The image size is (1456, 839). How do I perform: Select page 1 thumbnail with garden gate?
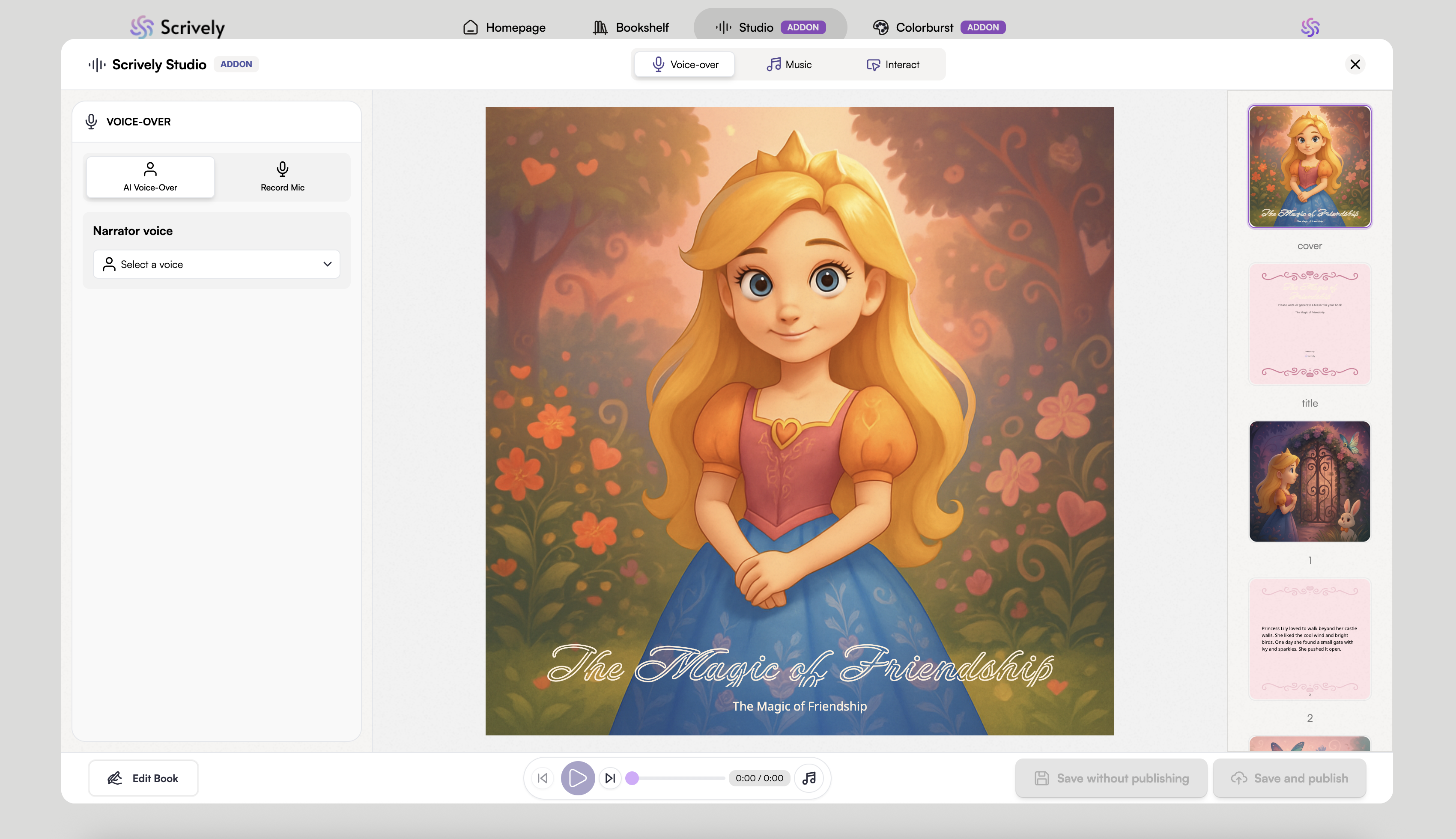pos(1310,481)
